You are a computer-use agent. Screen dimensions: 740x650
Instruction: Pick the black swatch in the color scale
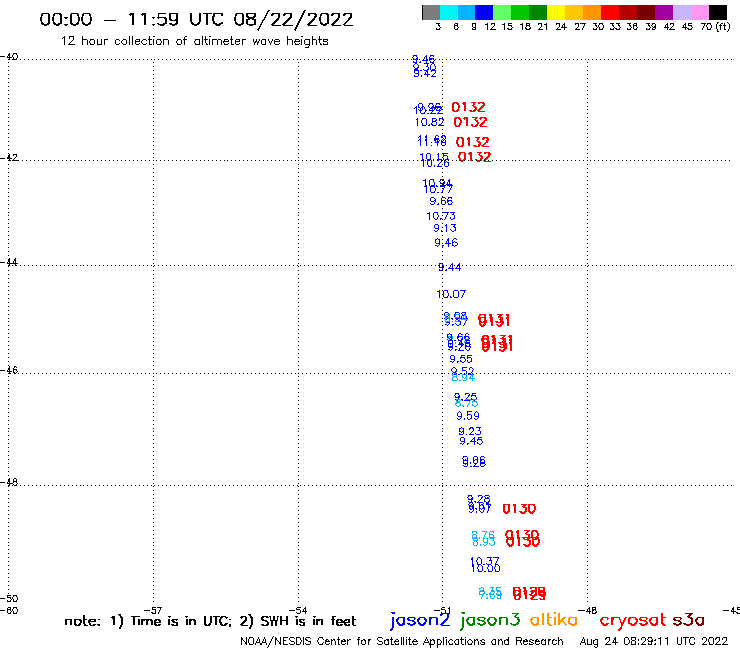point(718,12)
